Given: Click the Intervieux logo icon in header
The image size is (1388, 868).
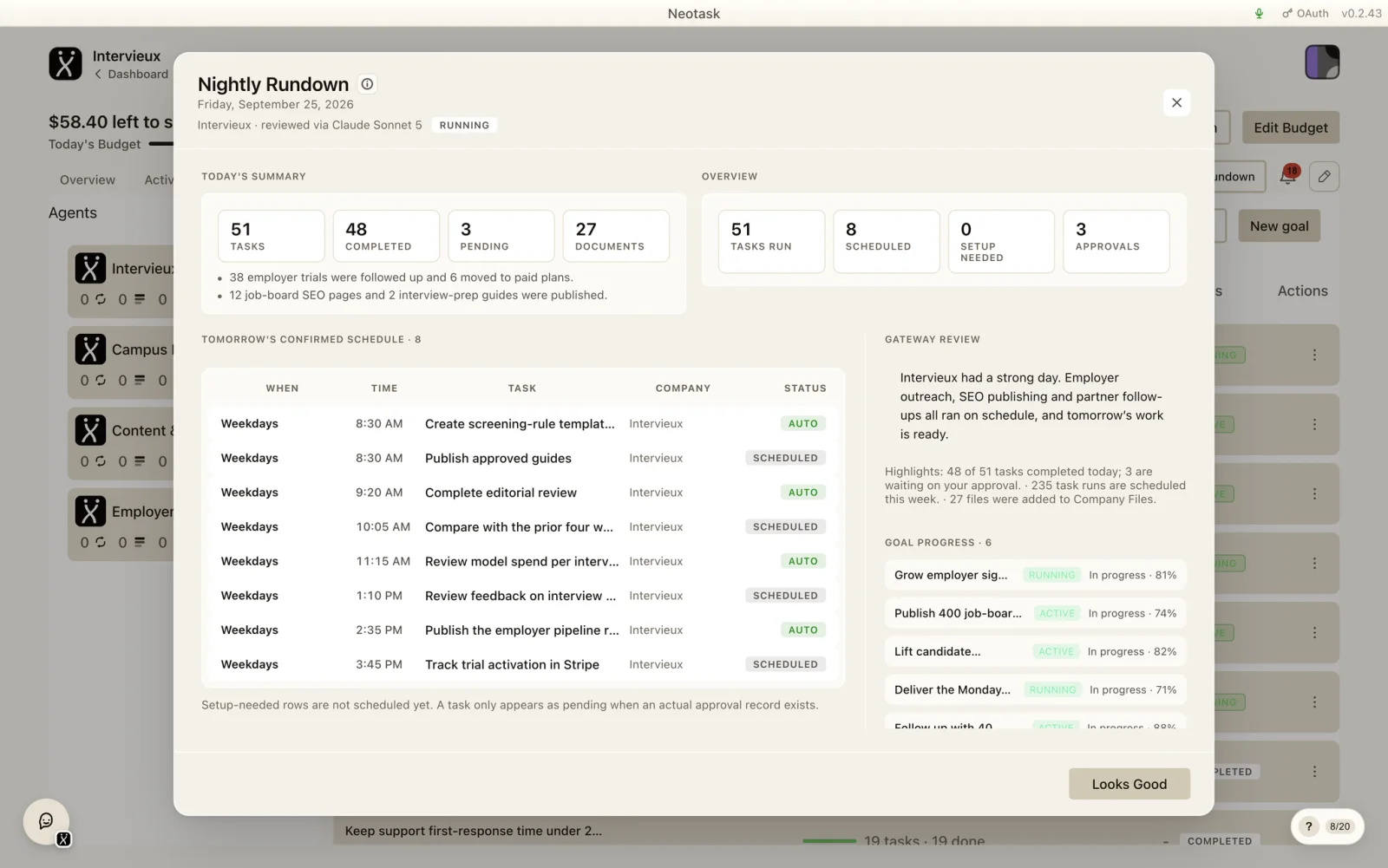Looking at the screenshot, I should (65, 63).
